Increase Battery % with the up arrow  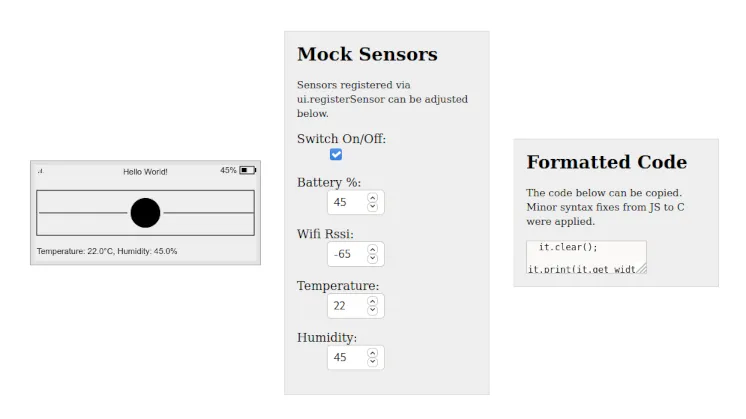click(x=373, y=197)
